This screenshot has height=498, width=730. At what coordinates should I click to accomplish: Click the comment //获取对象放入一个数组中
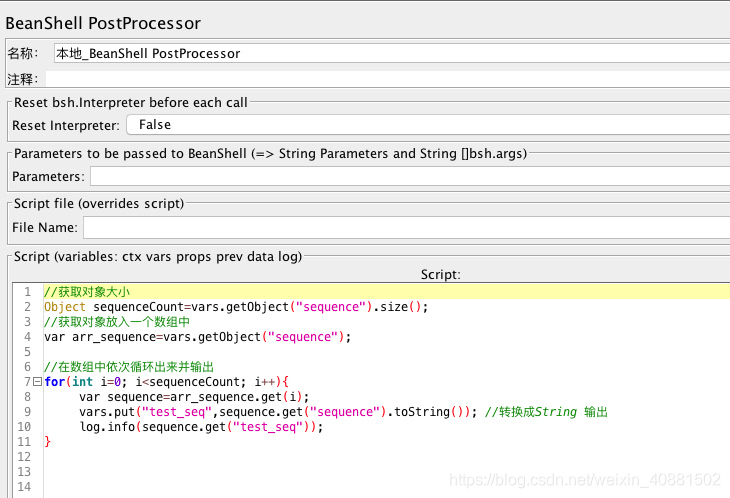pyautogui.click(x=117, y=322)
